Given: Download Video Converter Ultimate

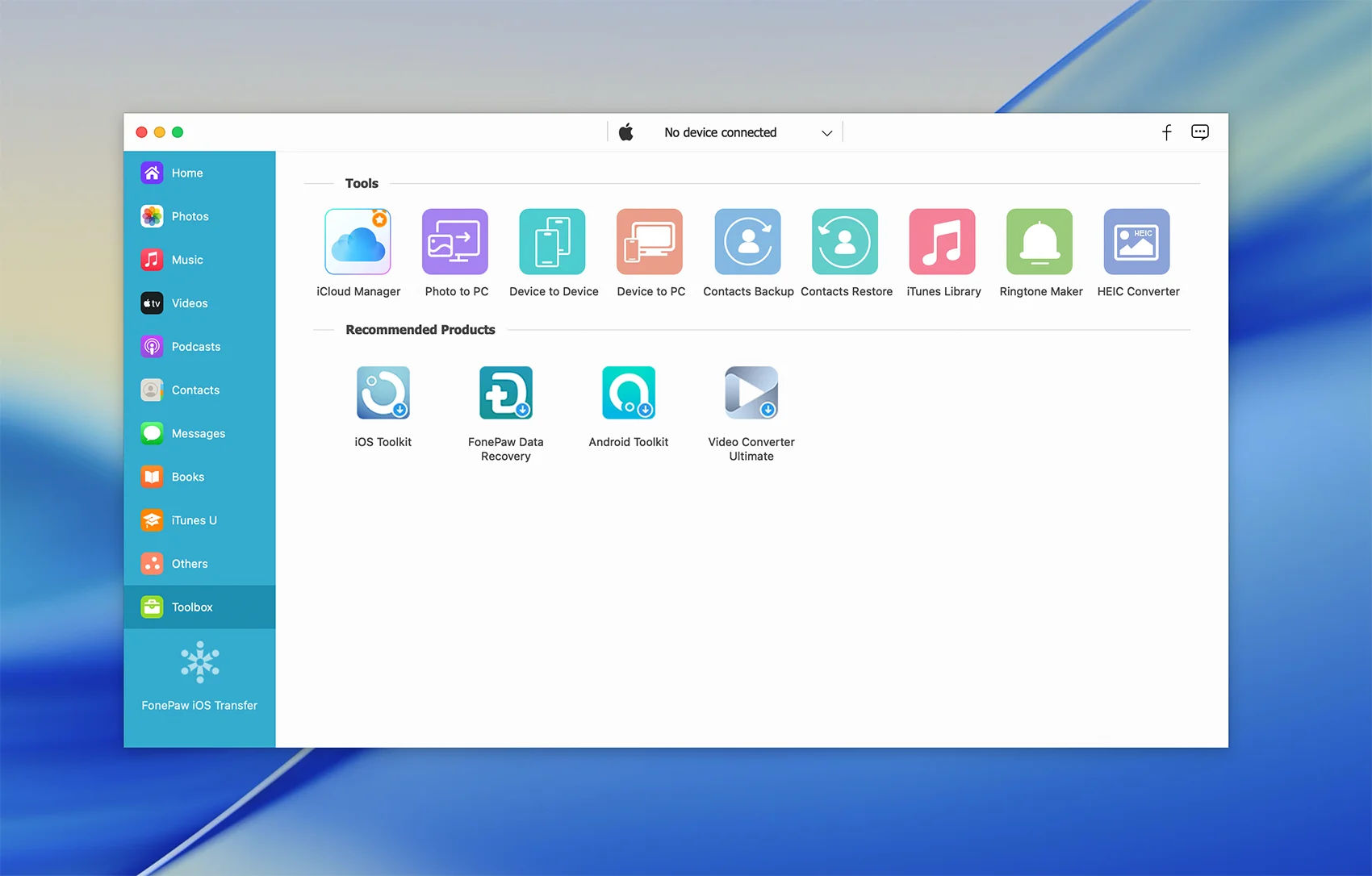Looking at the screenshot, I should (x=751, y=393).
